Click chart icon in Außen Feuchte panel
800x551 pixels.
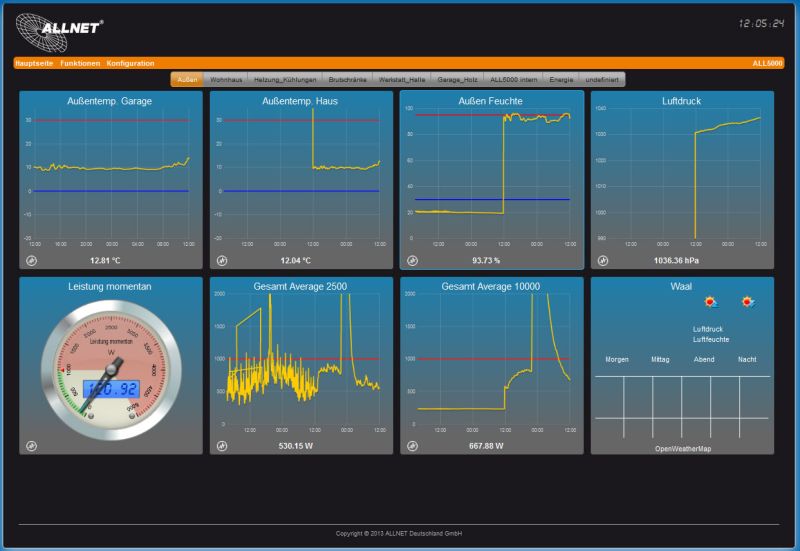pos(412,260)
